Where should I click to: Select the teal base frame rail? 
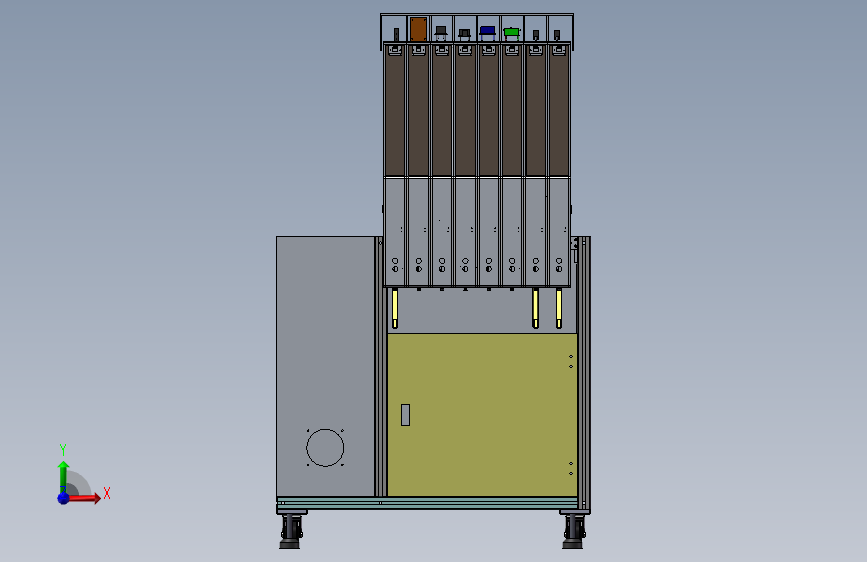tap(427, 503)
